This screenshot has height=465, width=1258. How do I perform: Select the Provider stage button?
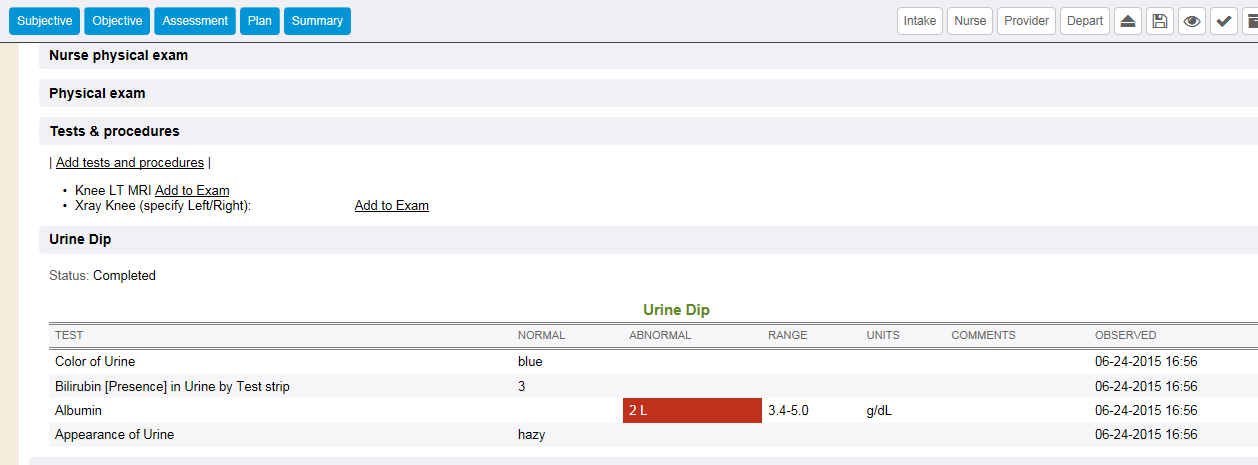(1027, 21)
